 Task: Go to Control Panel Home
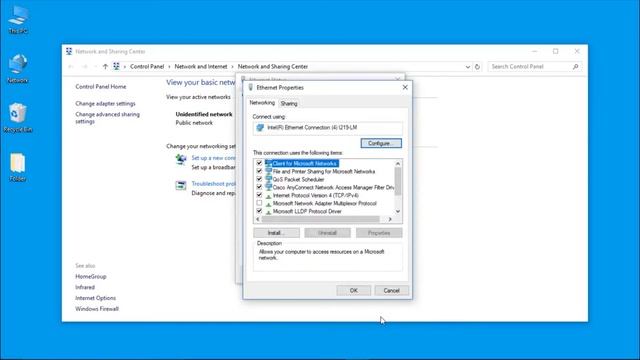[101, 87]
